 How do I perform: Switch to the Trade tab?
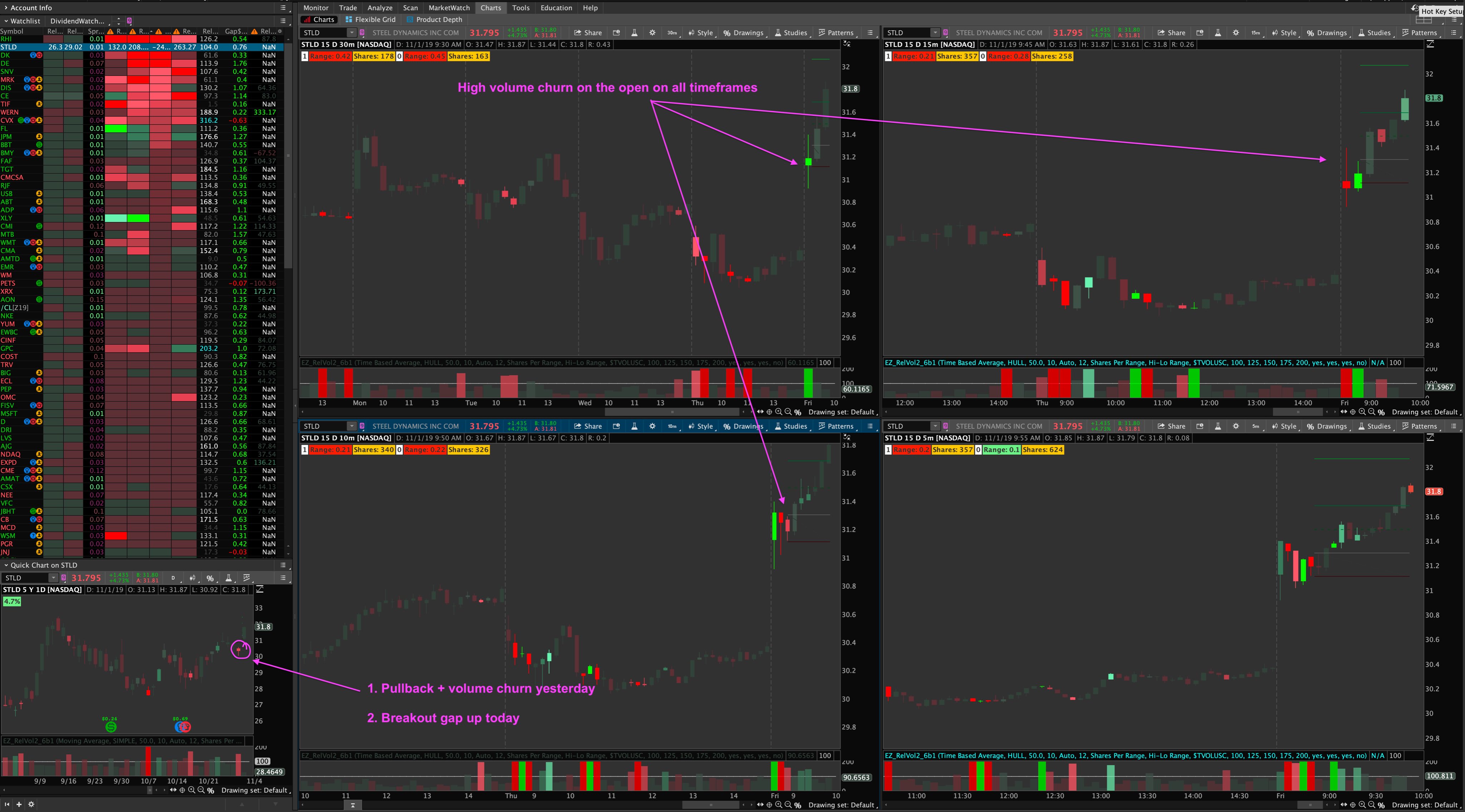(348, 8)
